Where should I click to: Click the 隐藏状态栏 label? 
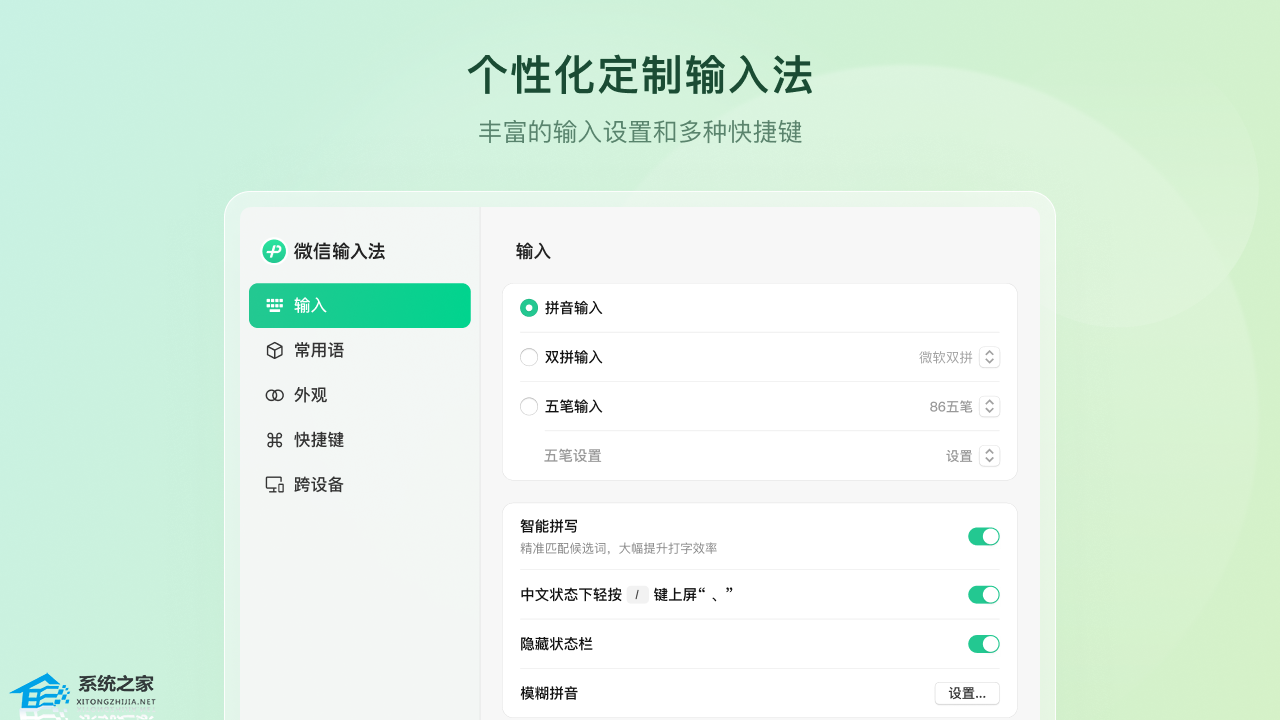[x=557, y=644]
